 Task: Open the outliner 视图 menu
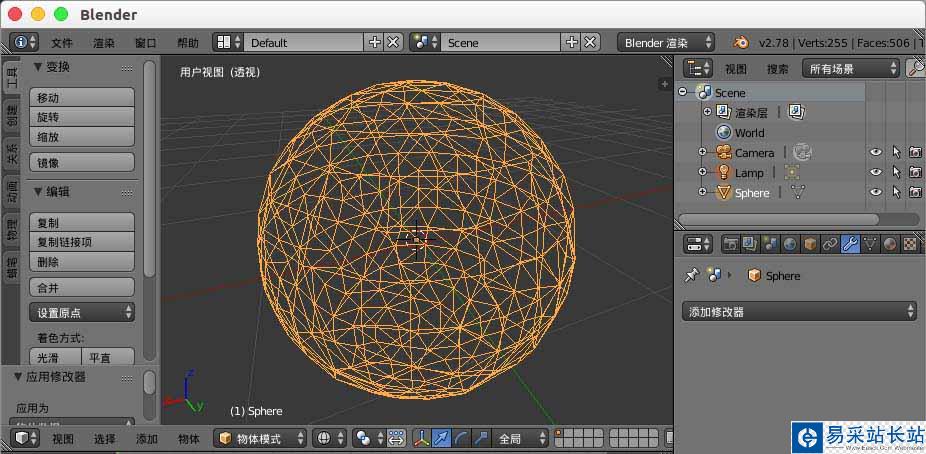pyautogui.click(x=736, y=69)
